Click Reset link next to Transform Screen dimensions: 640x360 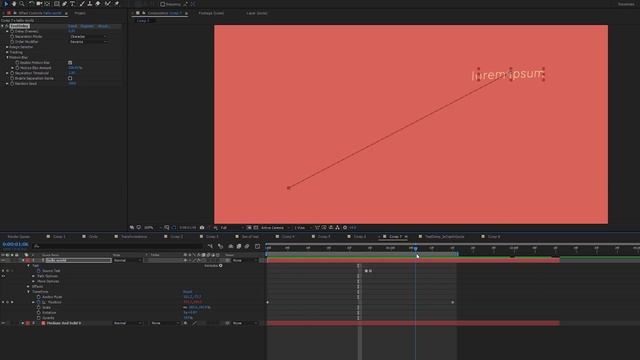pyautogui.click(x=188, y=292)
